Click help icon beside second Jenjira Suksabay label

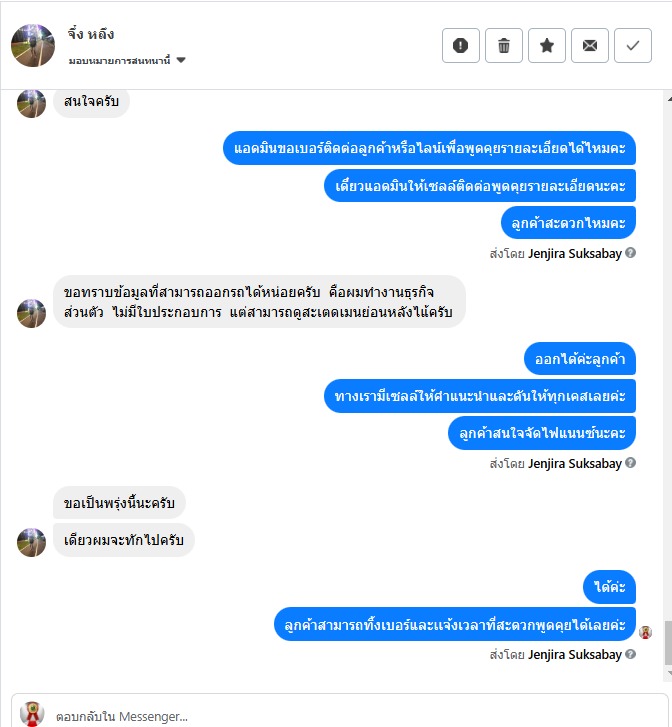tap(630, 463)
